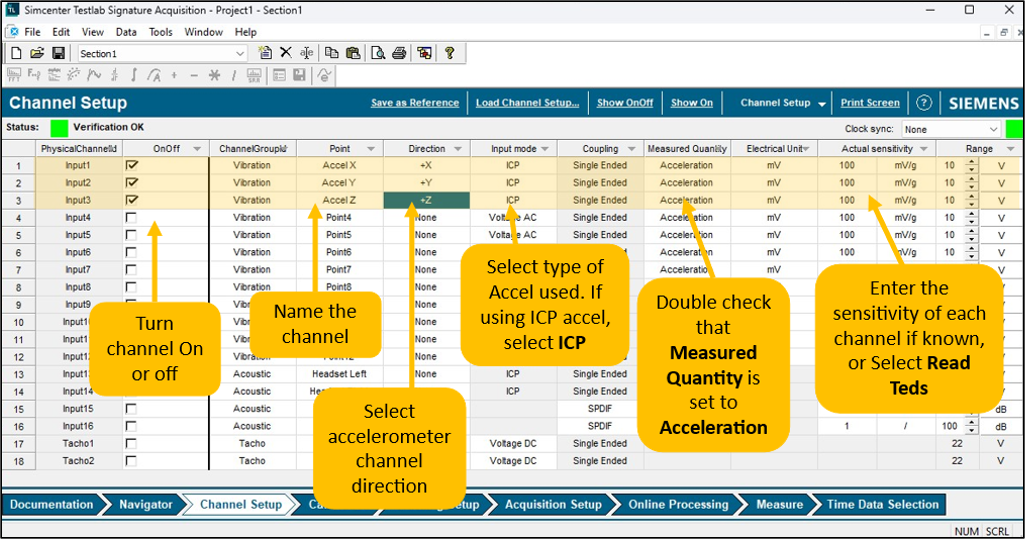Open the Data menu
The image size is (1025, 539).
126,32
